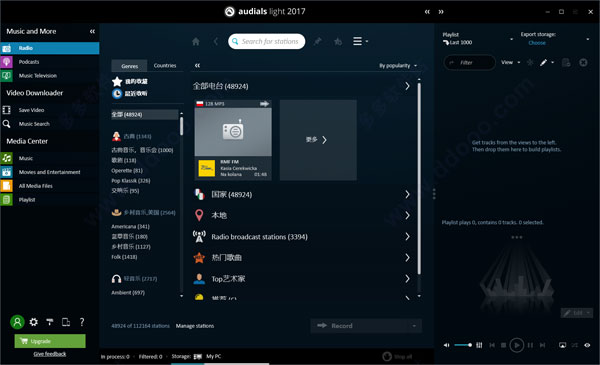Viewport: 600px width, 365px height.
Task: Select the Ambient (697) genre
Action: [x=128, y=293]
